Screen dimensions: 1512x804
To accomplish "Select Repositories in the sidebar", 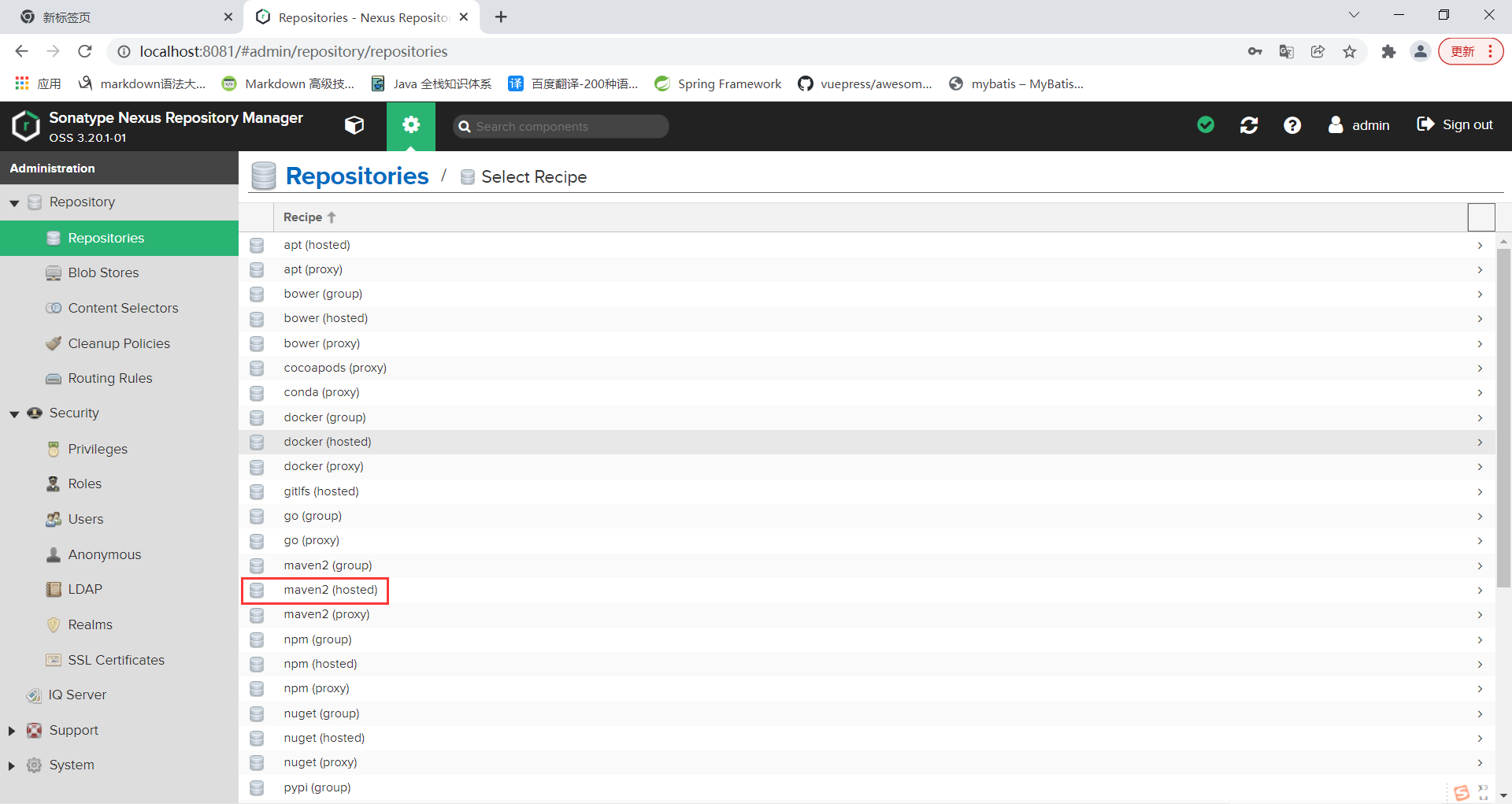I will [x=119, y=238].
